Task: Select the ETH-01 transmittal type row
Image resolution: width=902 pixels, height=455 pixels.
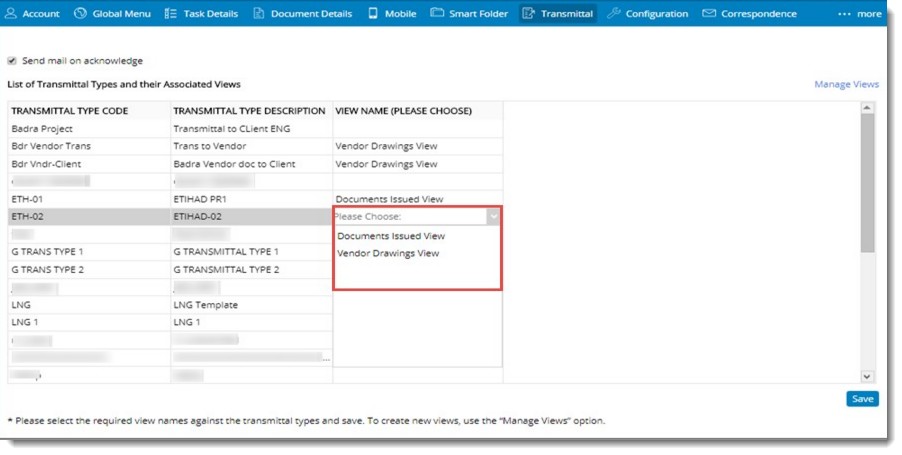Action: click(88, 199)
